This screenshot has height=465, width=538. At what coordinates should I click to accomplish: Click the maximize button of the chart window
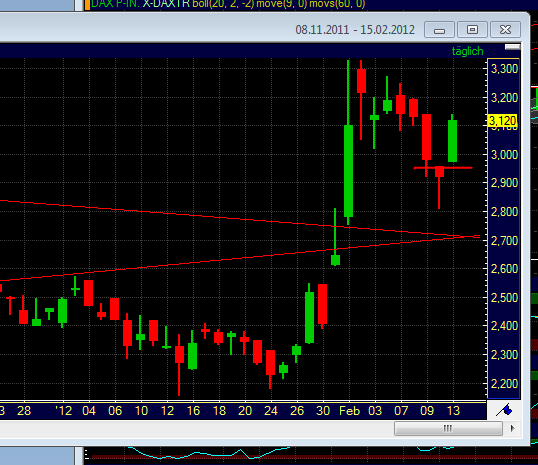point(472,30)
